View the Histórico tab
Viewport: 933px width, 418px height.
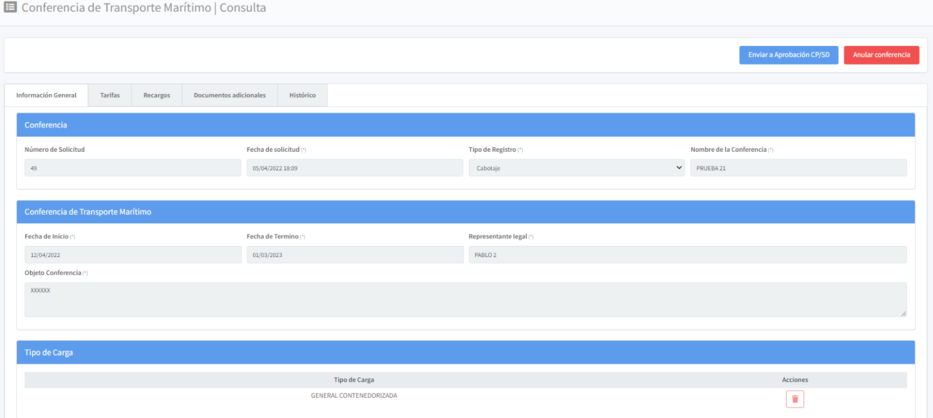(x=302, y=95)
